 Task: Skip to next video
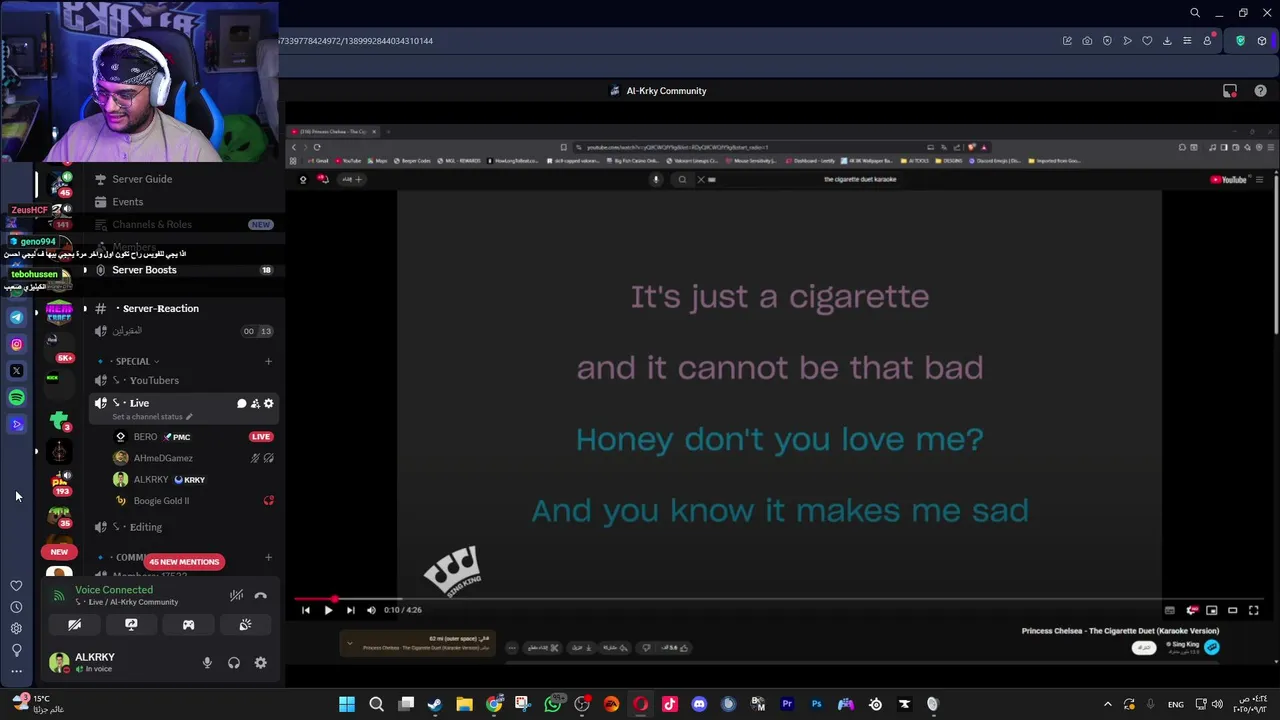click(x=350, y=610)
